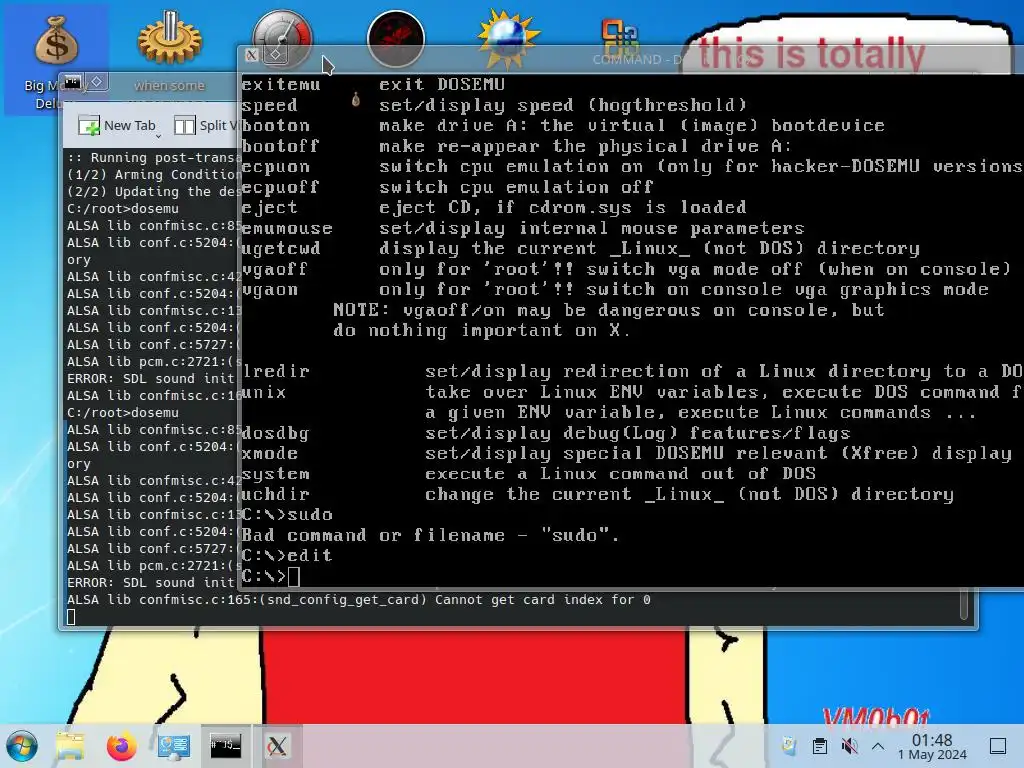Click the "ugetcwd" command text
Image resolution: width=1024 pixels, height=768 pixels.
(x=281, y=248)
